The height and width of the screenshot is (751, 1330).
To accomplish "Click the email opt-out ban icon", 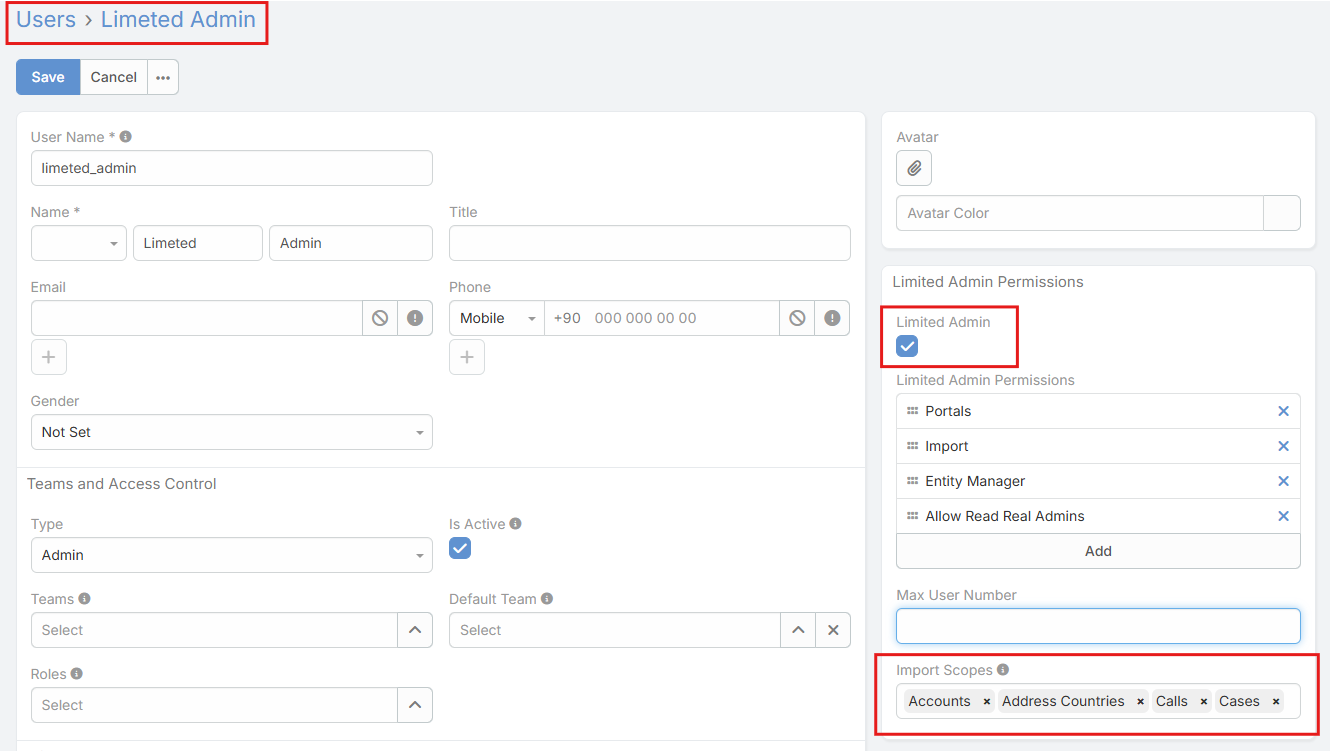I will point(380,318).
